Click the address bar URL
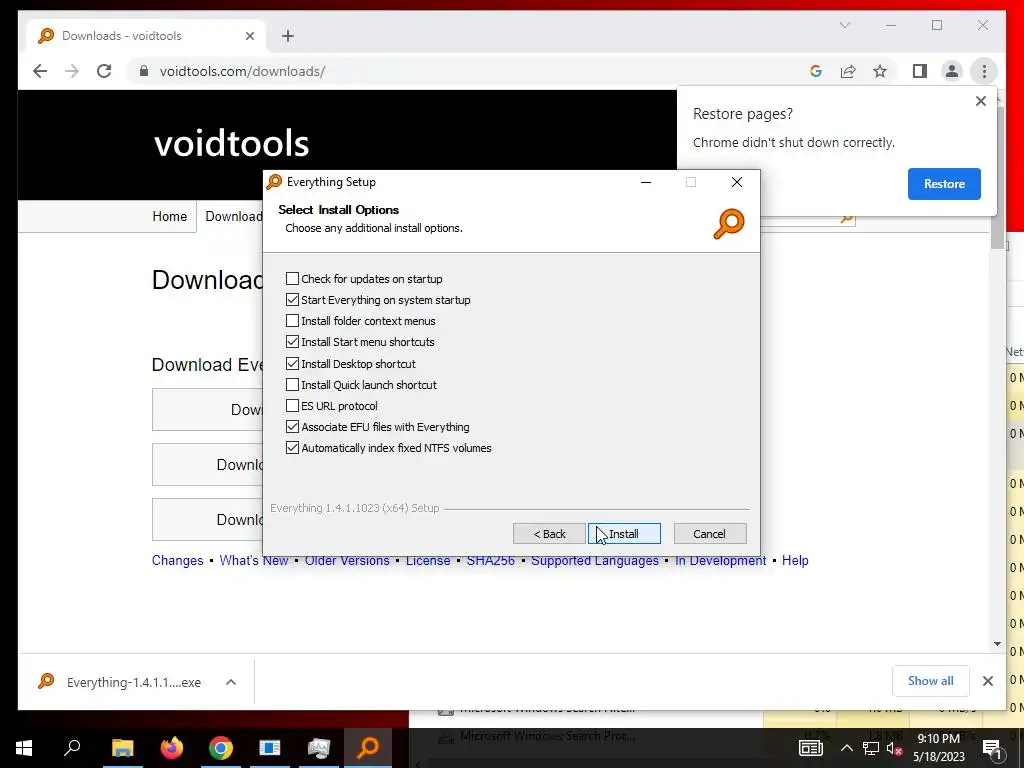Image resolution: width=1024 pixels, height=768 pixels. 242,71
